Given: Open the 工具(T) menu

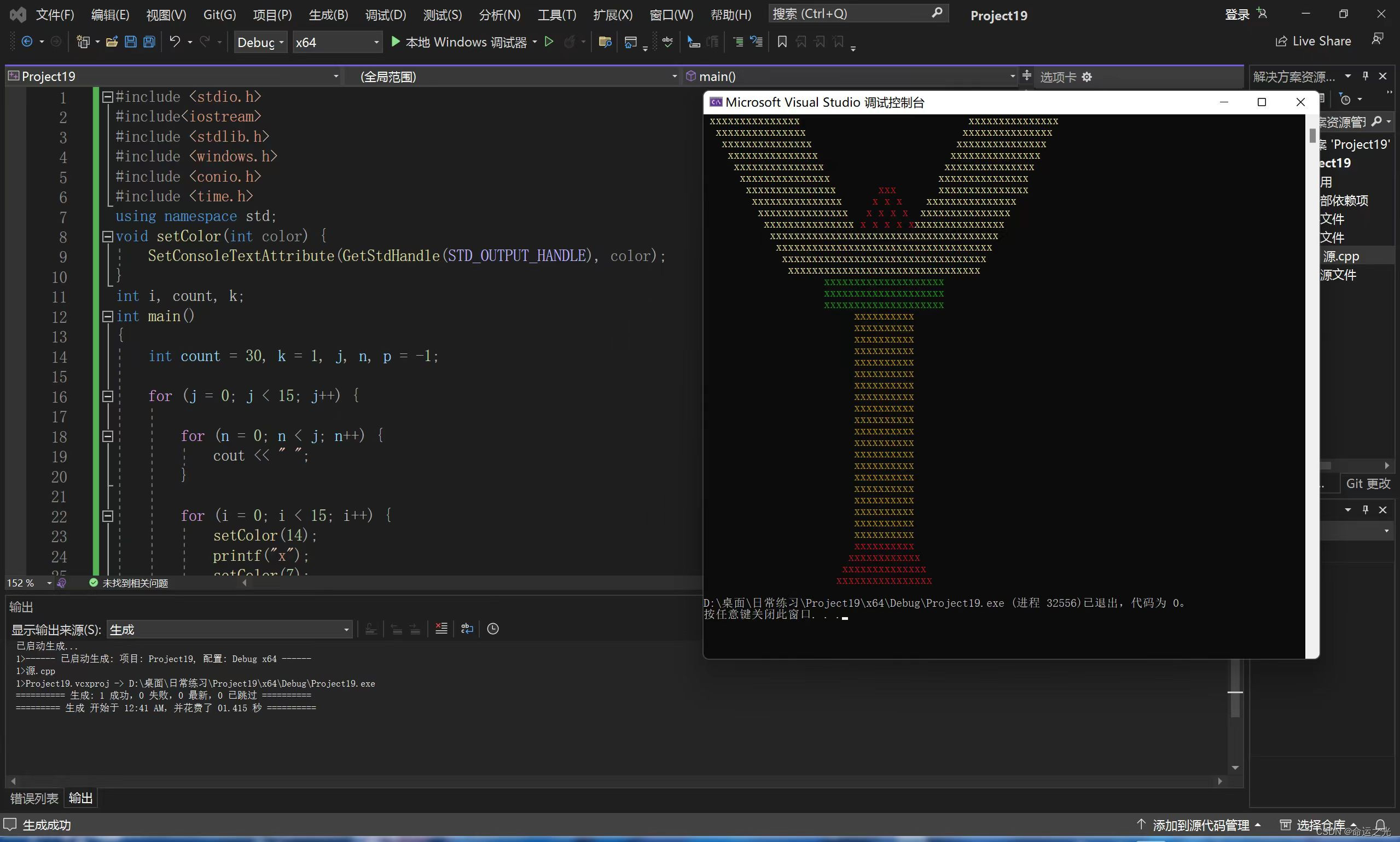Looking at the screenshot, I should [556, 15].
